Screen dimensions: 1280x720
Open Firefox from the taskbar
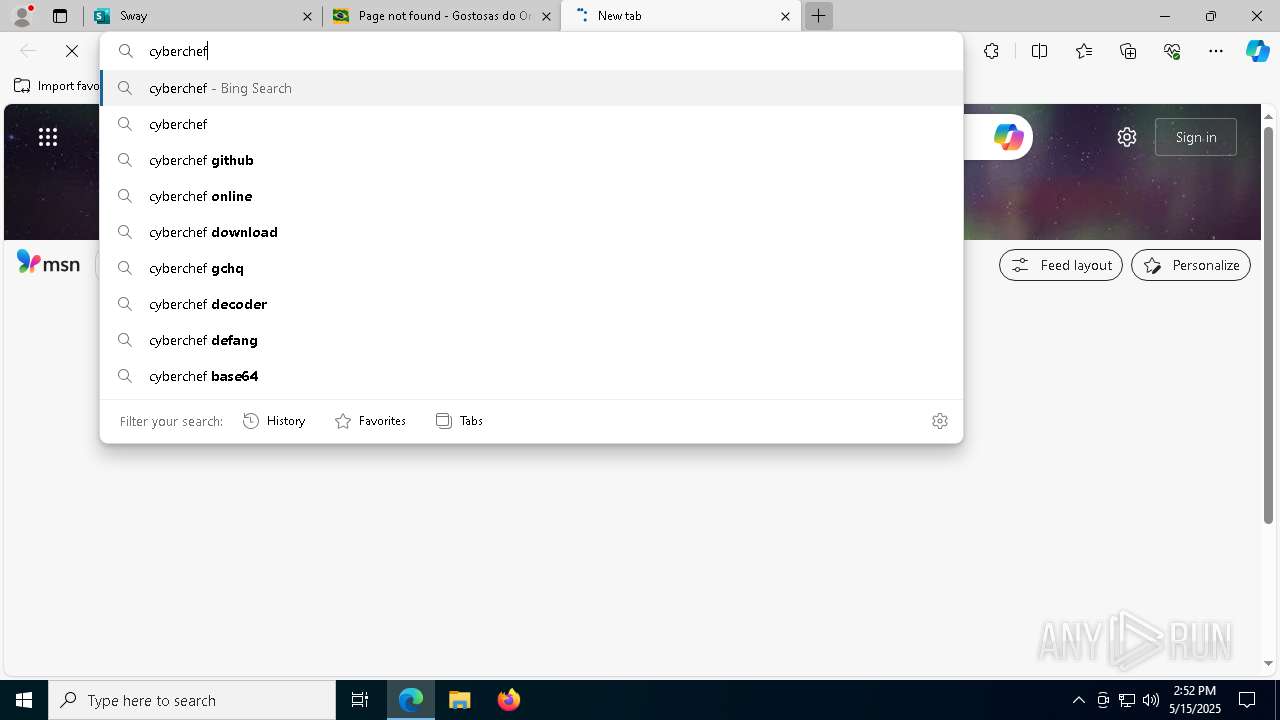(x=508, y=700)
